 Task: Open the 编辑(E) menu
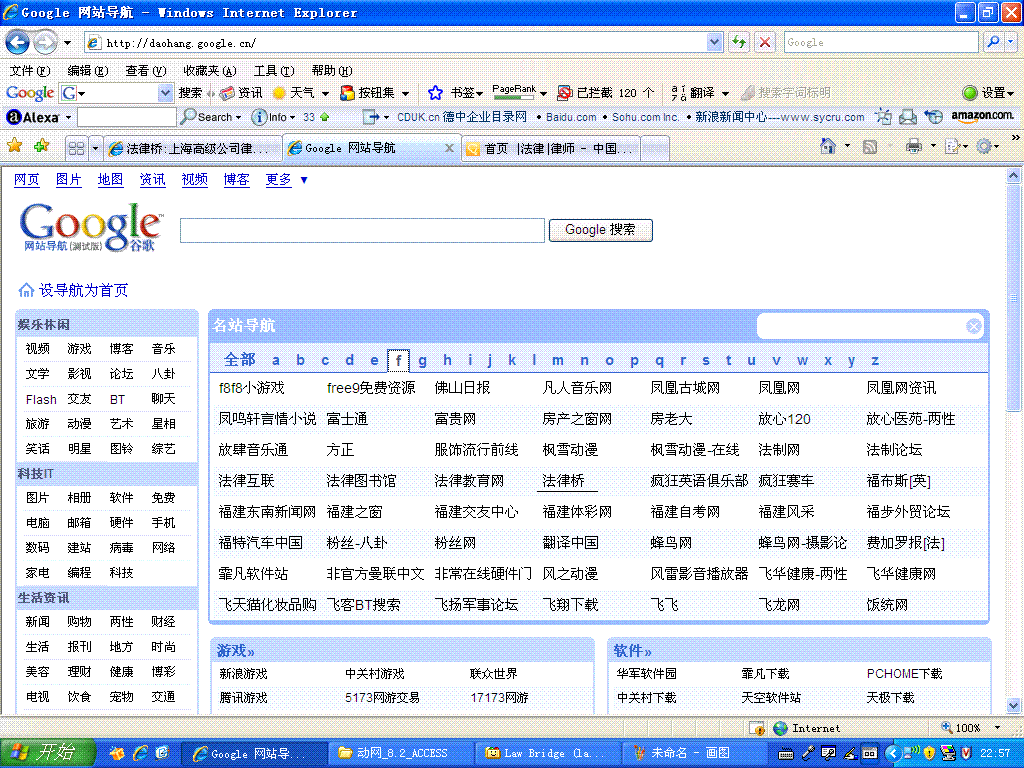[88, 71]
